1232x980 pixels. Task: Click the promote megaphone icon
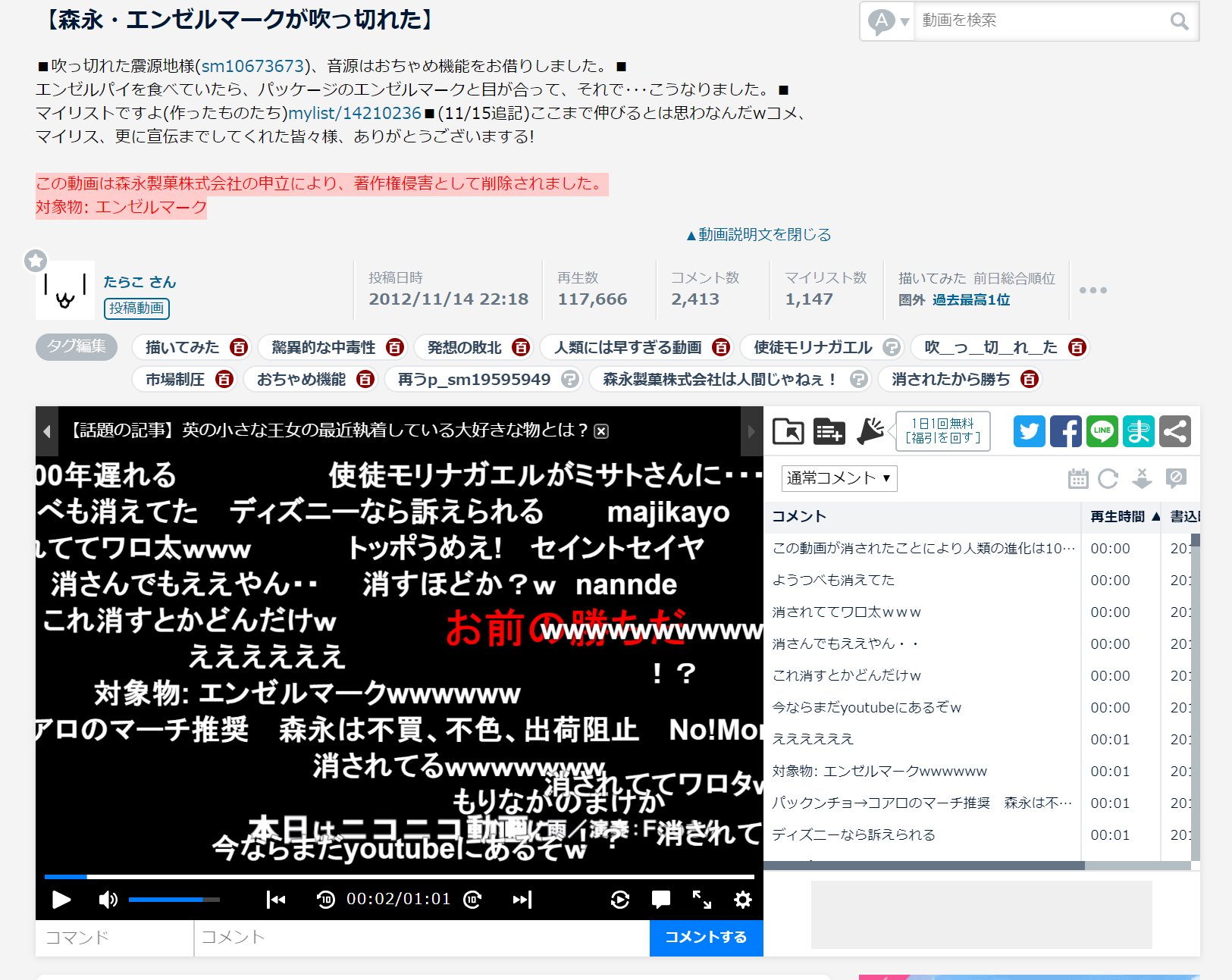point(870,431)
